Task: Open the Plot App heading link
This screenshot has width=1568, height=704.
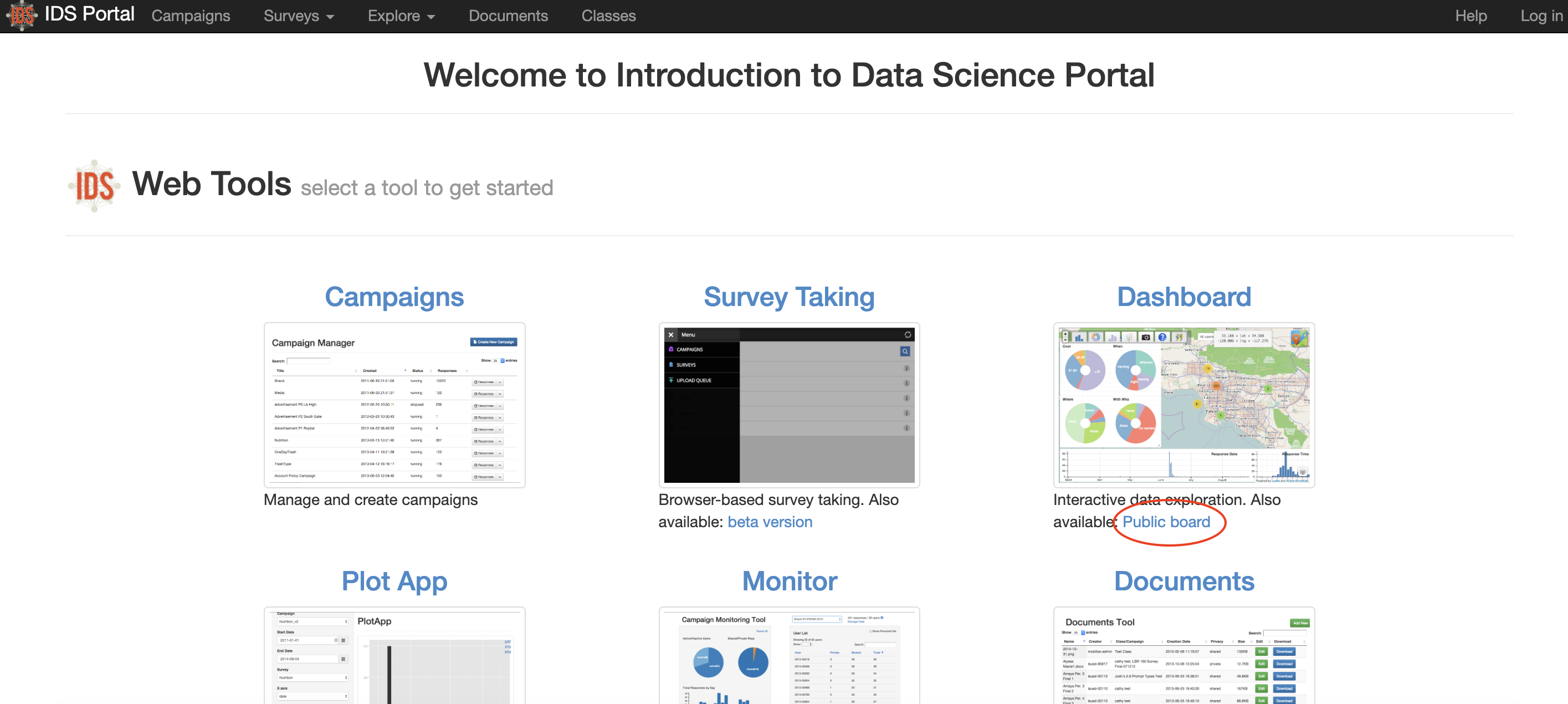Action: (394, 581)
